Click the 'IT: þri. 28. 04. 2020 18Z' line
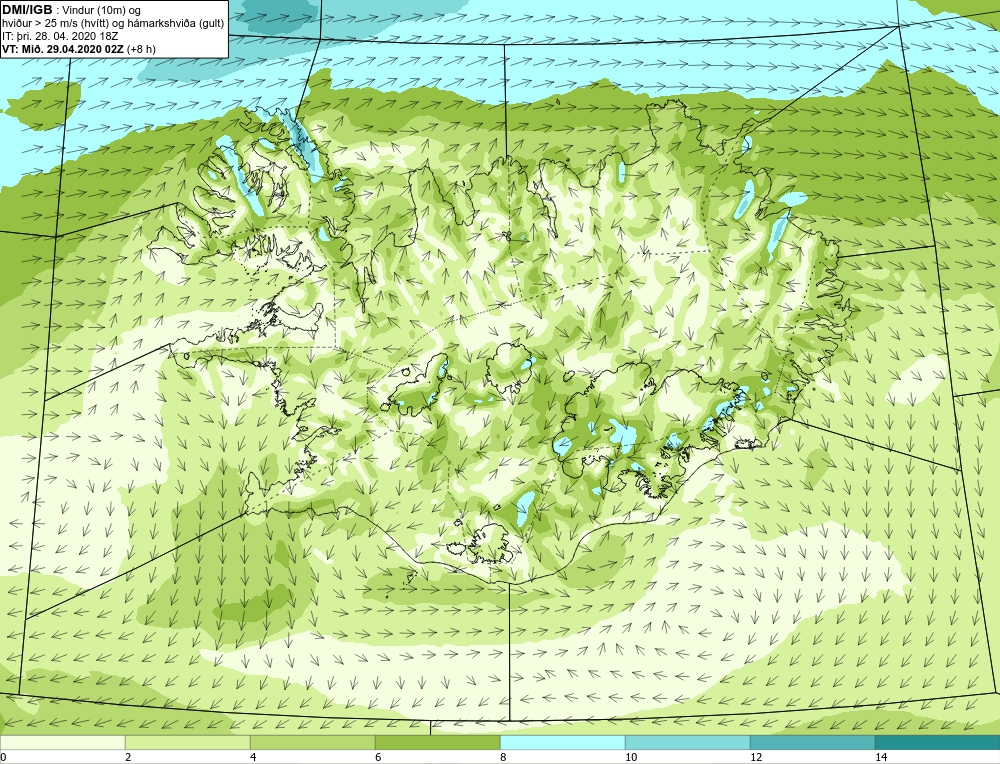 click(x=60, y=36)
